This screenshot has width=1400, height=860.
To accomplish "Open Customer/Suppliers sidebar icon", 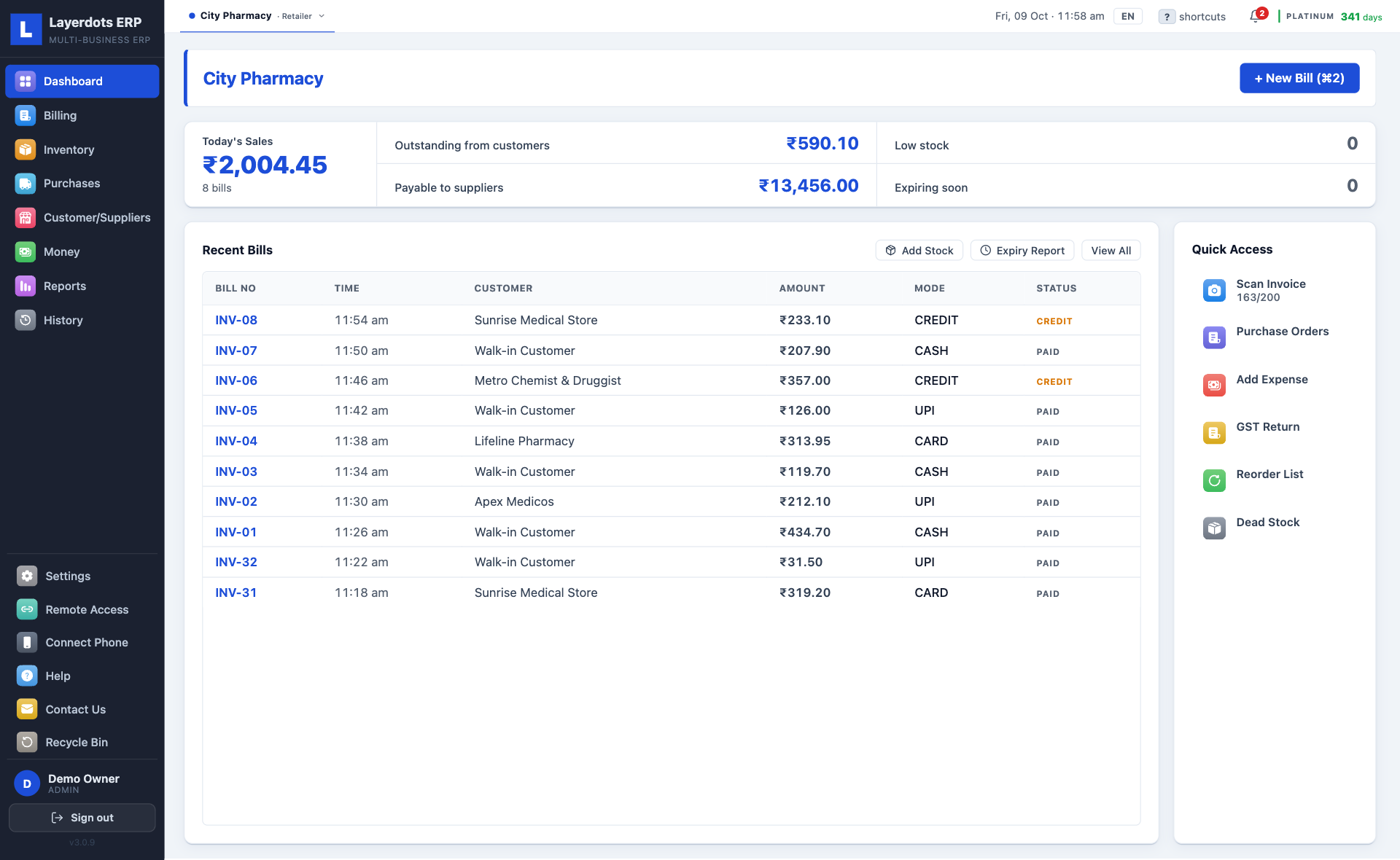I will point(26,217).
